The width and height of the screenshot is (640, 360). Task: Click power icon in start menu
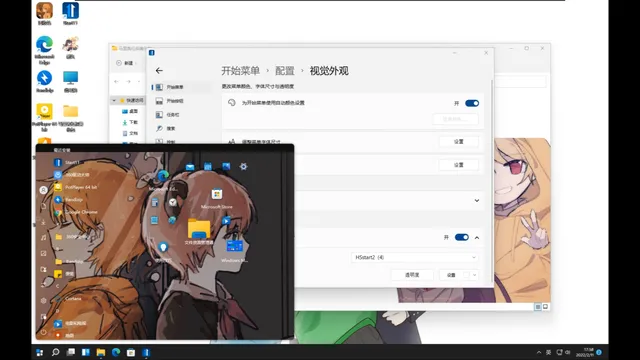(x=43, y=332)
